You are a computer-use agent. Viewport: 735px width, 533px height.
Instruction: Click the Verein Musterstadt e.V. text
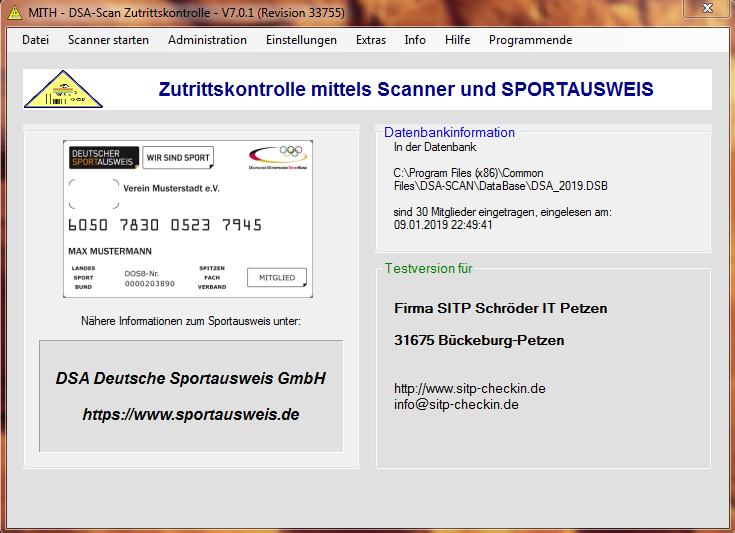(x=172, y=188)
